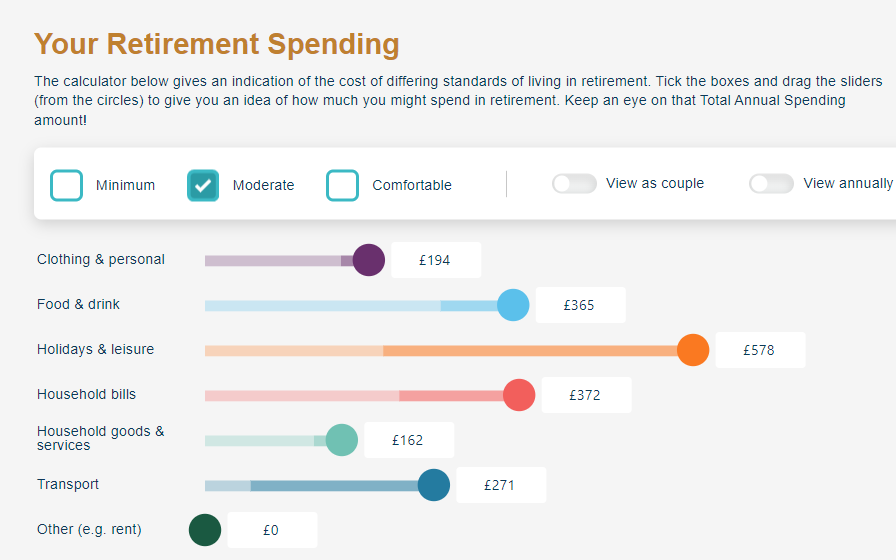This screenshot has height=560, width=896.
Task: Click the blue Food & drink slider handle
Action: 513,305
